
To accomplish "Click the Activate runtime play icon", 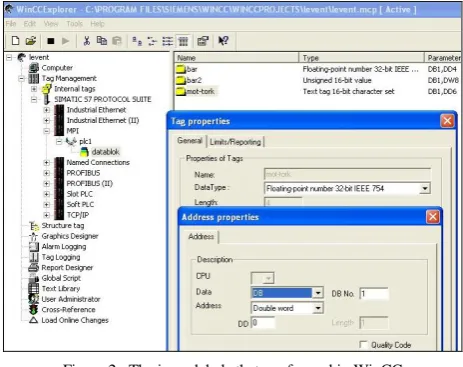I will point(66,41).
